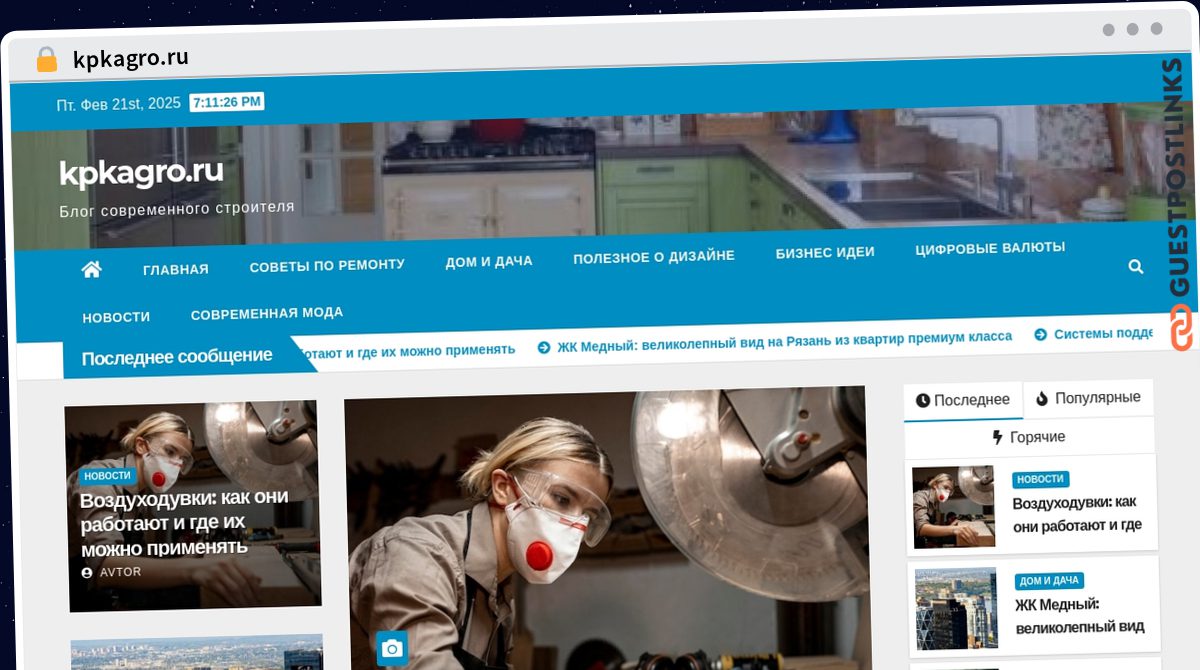Click ДОМ И ДАЧА tag in sidebar
The width and height of the screenshot is (1200, 670).
coord(1050,581)
